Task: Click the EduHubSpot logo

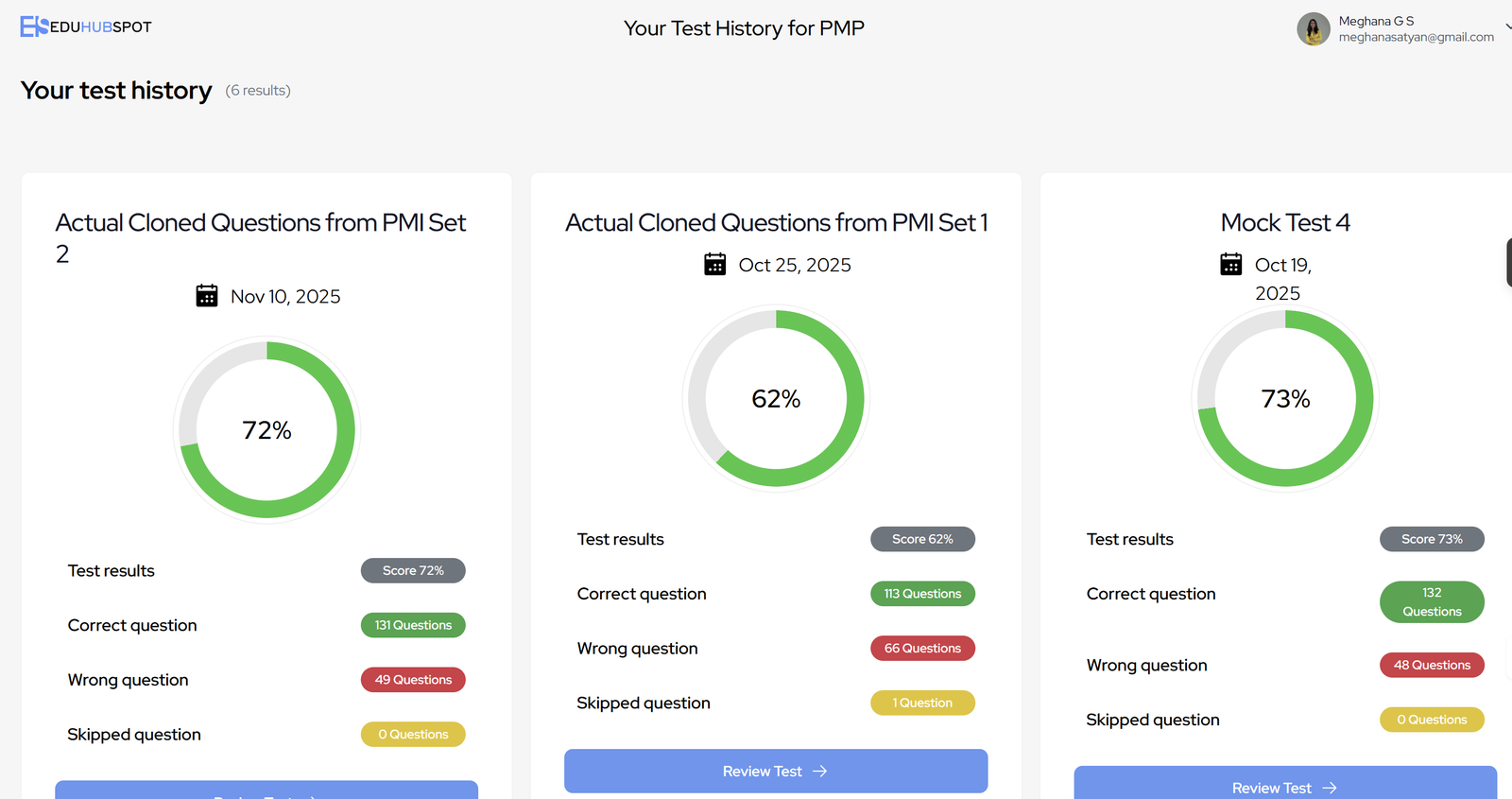Action: pos(85,26)
